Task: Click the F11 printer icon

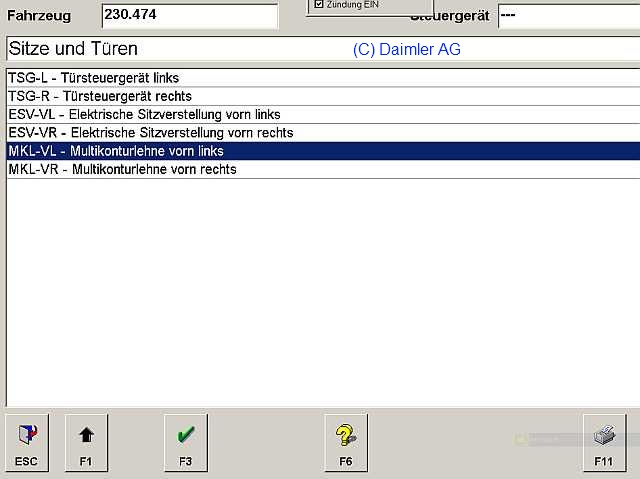Action: [x=604, y=442]
